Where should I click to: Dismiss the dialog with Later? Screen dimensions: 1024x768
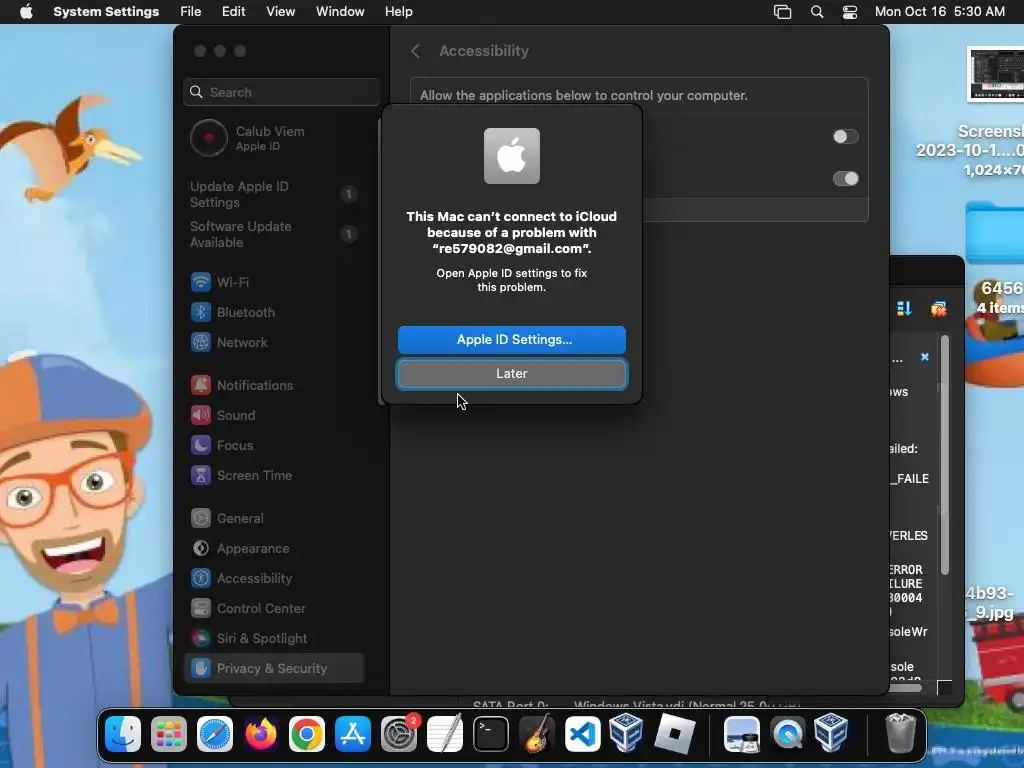click(x=511, y=374)
